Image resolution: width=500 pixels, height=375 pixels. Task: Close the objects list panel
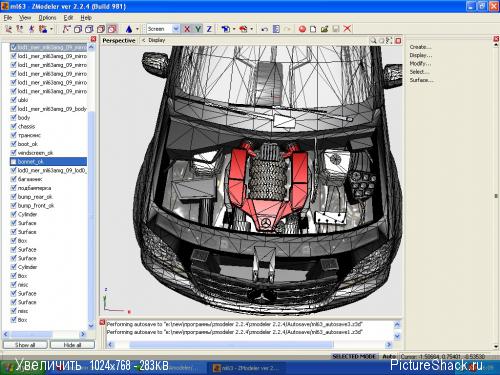tap(94, 39)
